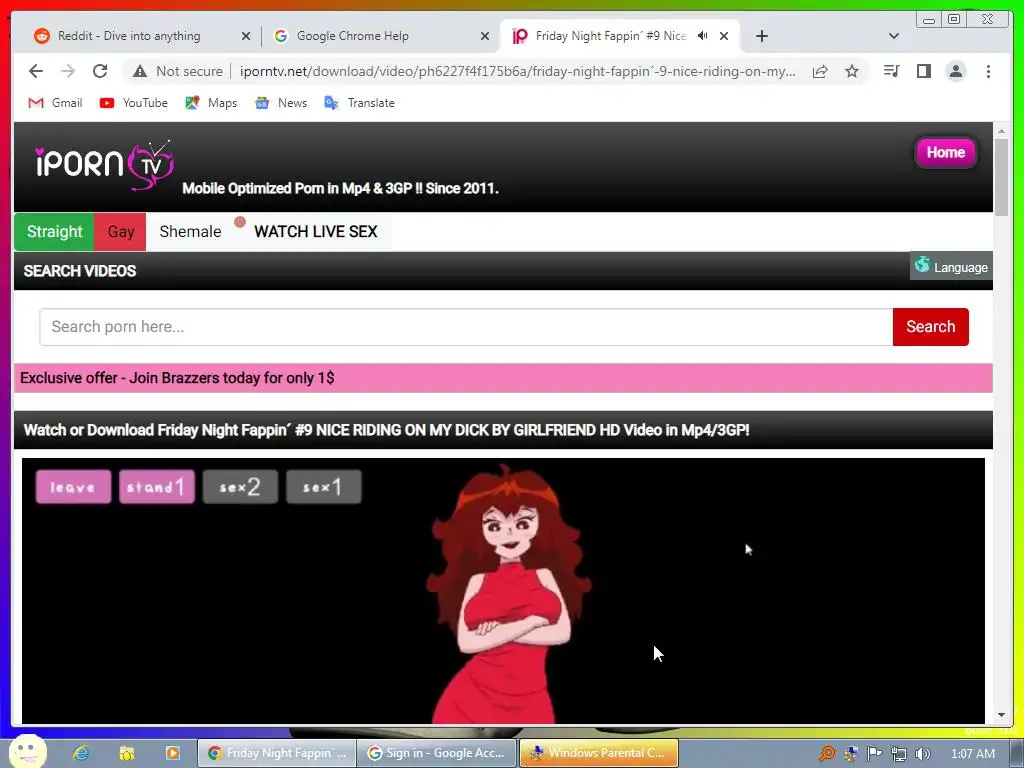This screenshot has height=768, width=1024.
Task: Open the media player taskbar icon
Action: pos(172,753)
